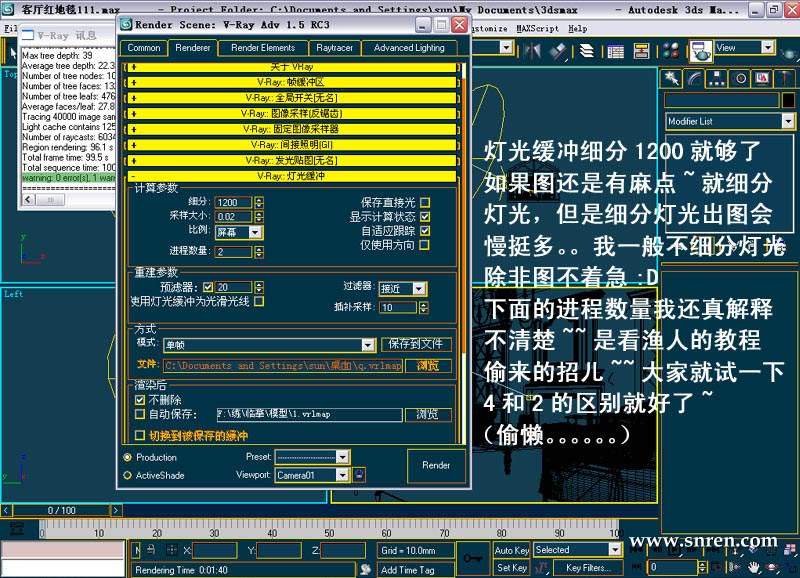The width and height of the screenshot is (800, 578).
Task: Expand the V-Ray:: 帧缓冲区 rollout
Action: pyautogui.click(x=292, y=82)
